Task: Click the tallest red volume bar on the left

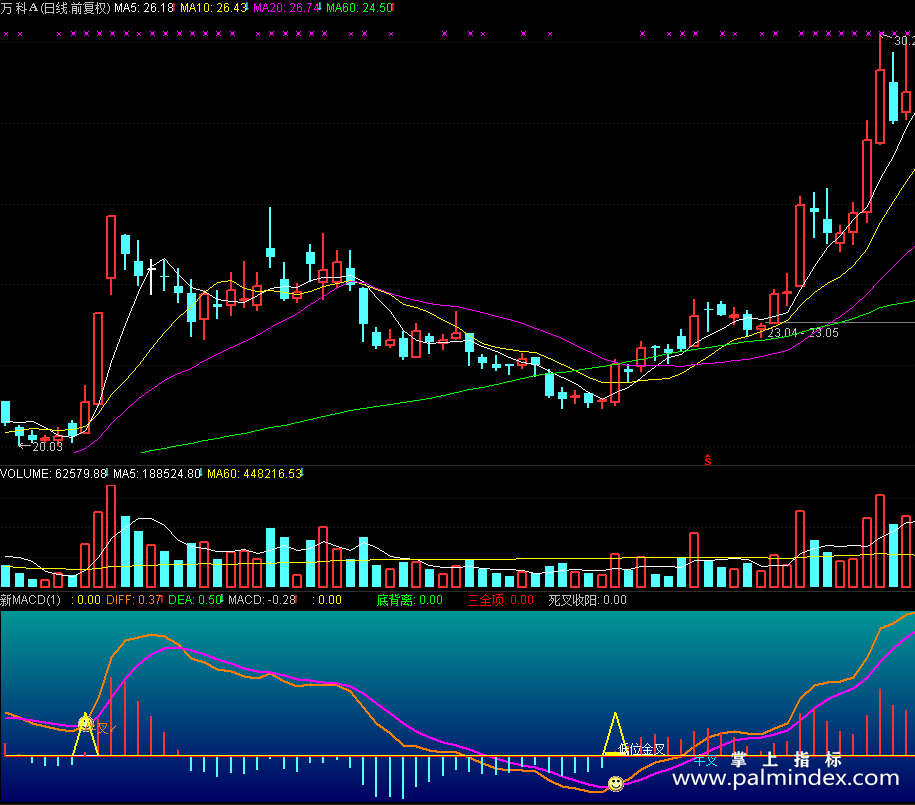Action: pyautogui.click(x=111, y=536)
